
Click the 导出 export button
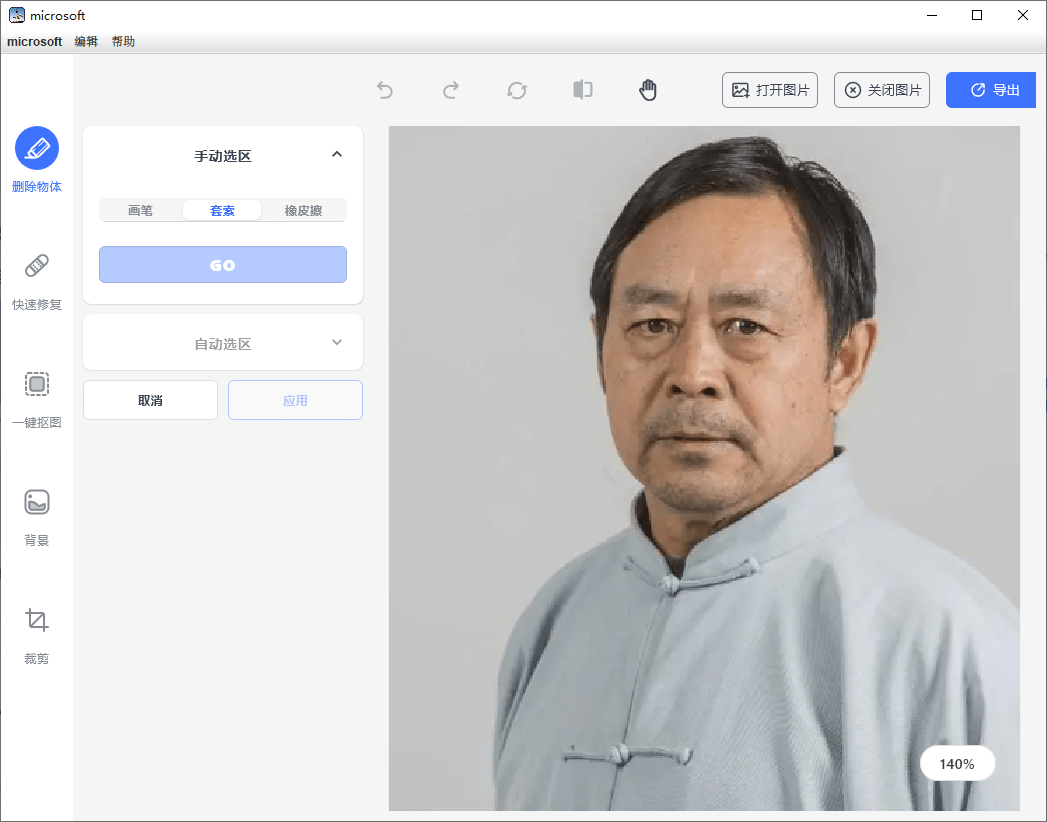coord(991,89)
